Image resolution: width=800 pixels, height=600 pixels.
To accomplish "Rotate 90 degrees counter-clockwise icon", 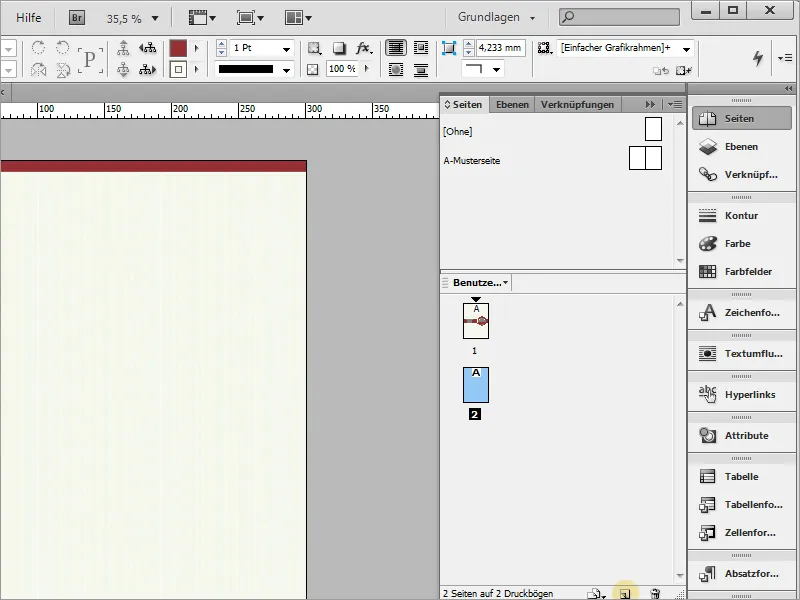I will pyautogui.click(x=62, y=48).
